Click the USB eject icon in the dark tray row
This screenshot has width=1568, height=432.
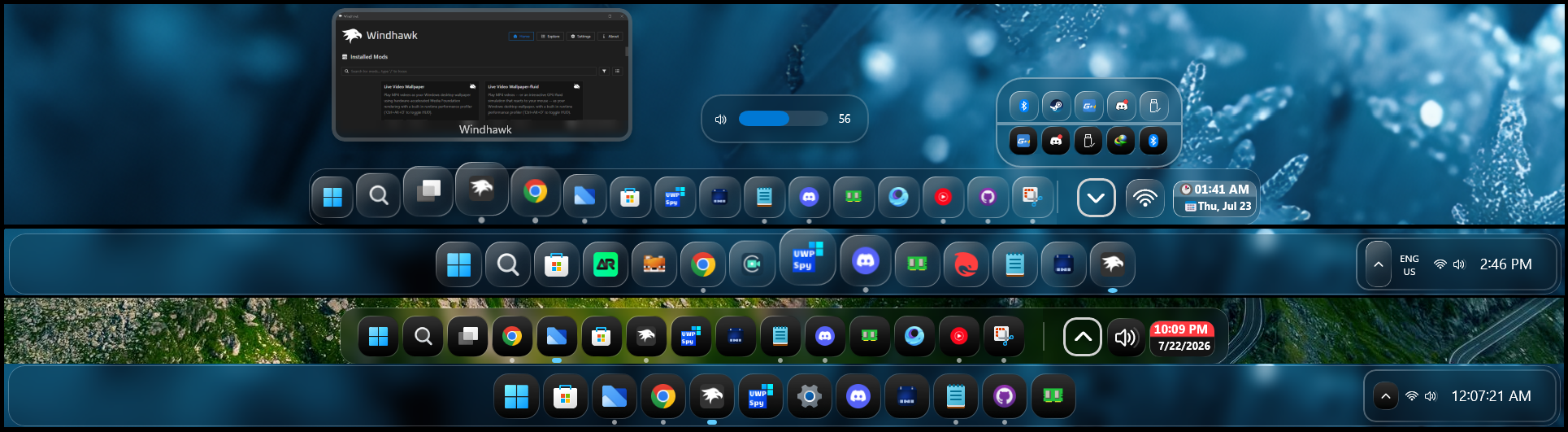pos(1088,141)
